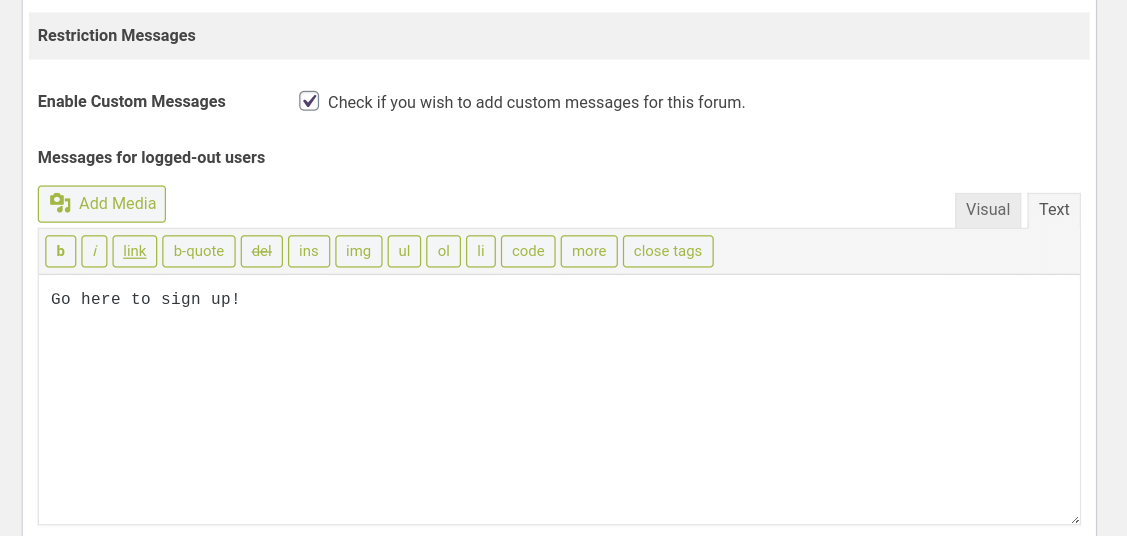Image resolution: width=1127 pixels, height=536 pixels.
Task: Click the Add Media camera icon
Action: [61, 204]
